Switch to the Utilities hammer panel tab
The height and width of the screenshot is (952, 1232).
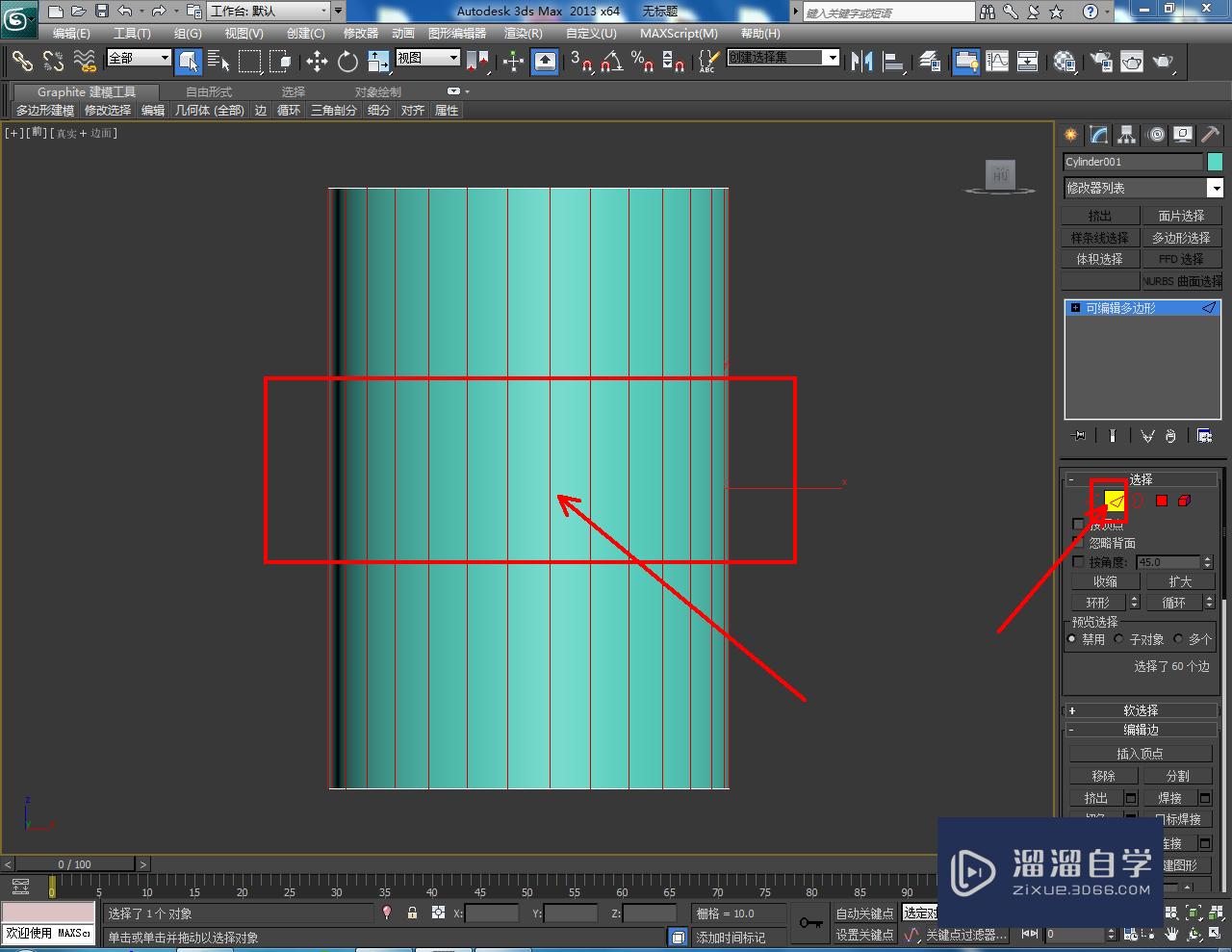1211,135
